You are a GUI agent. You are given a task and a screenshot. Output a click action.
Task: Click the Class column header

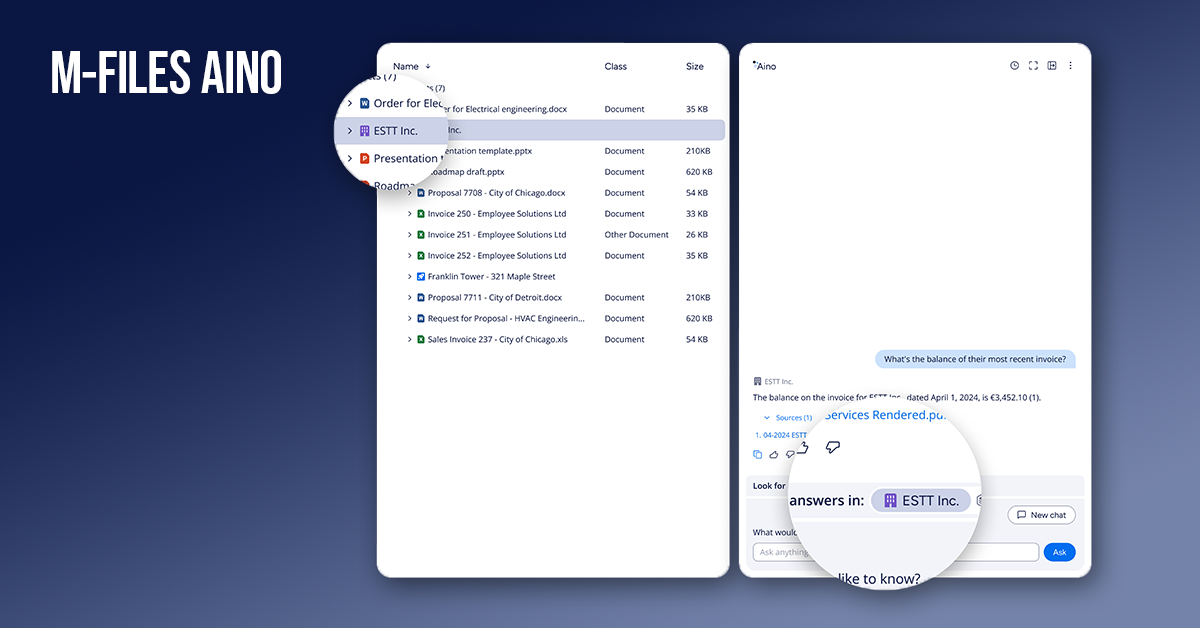pos(615,67)
